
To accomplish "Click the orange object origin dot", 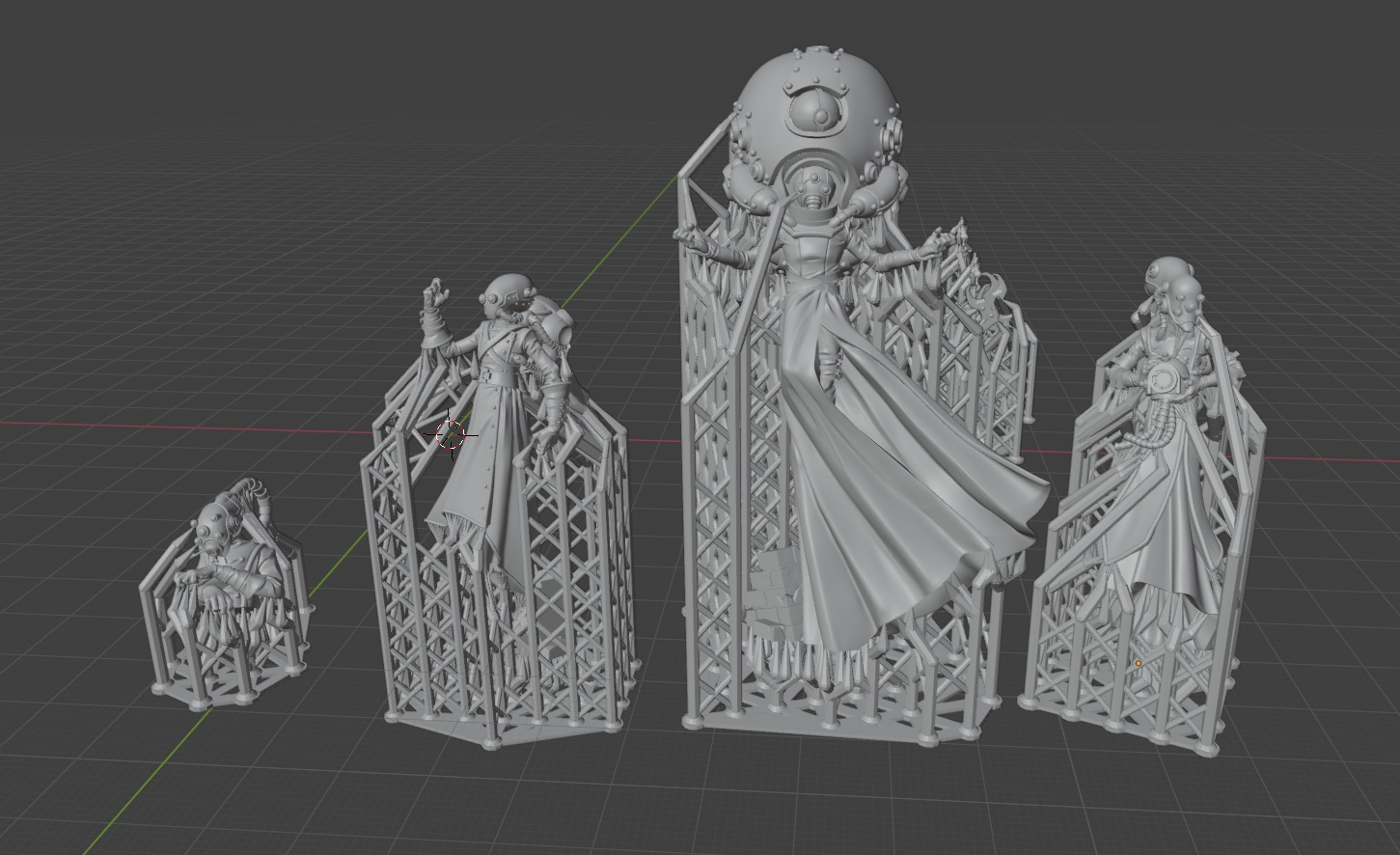I will click(x=1139, y=664).
